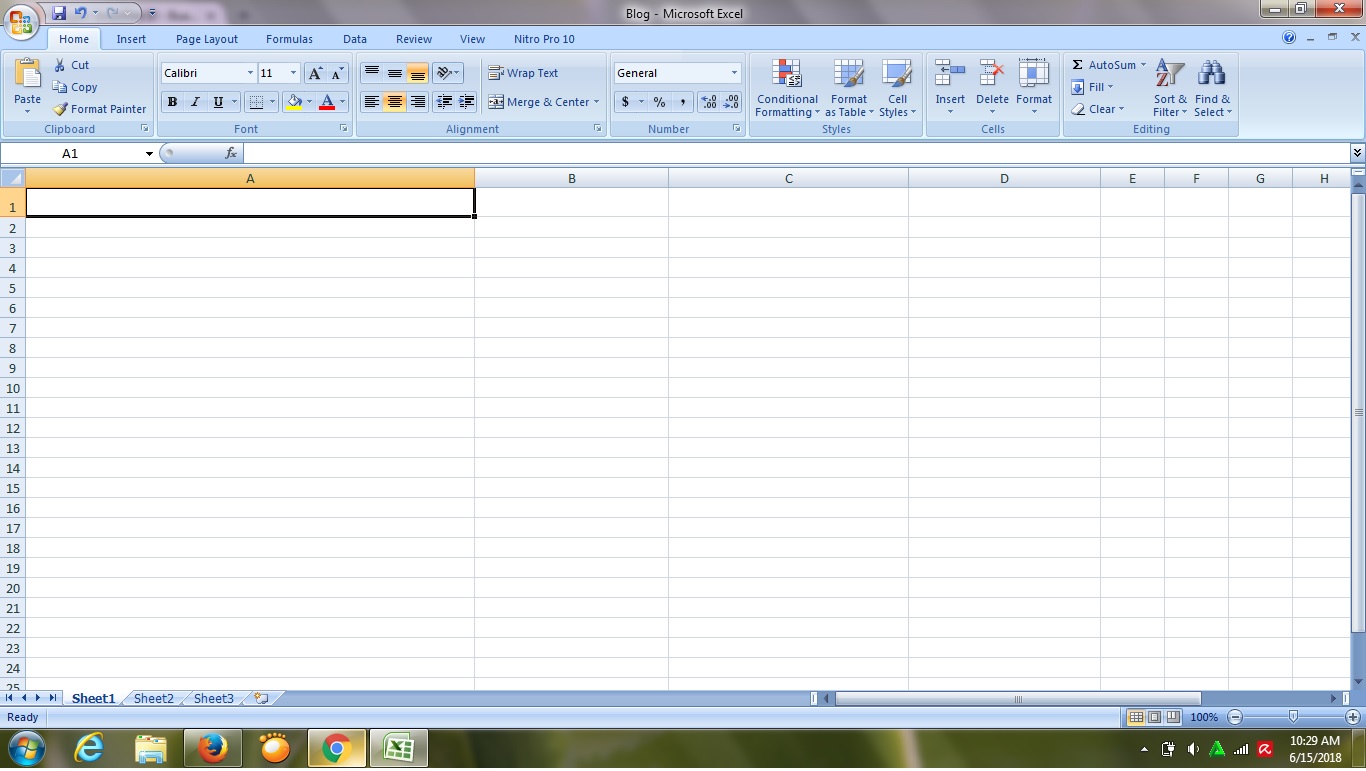Toggle Align Text Right
This screenshot has width=1366, height=771.
418,102
